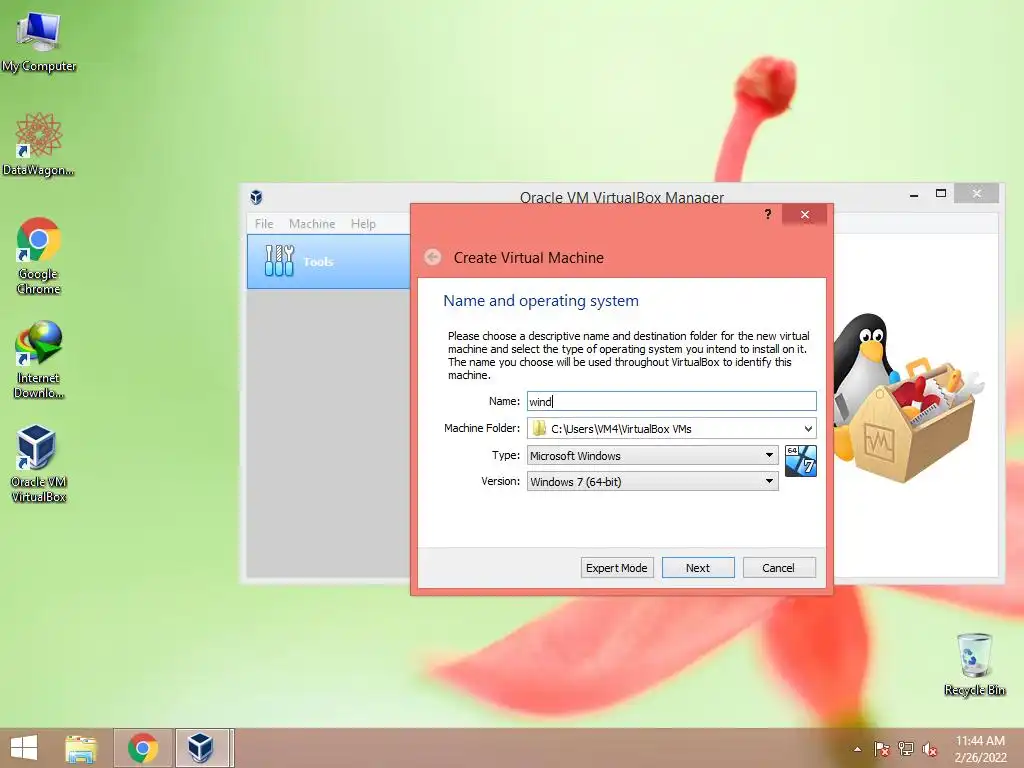The height and width of the screenshot is (768, 1024).
Task: Click the Next button
Action: [x=698, y=568]
